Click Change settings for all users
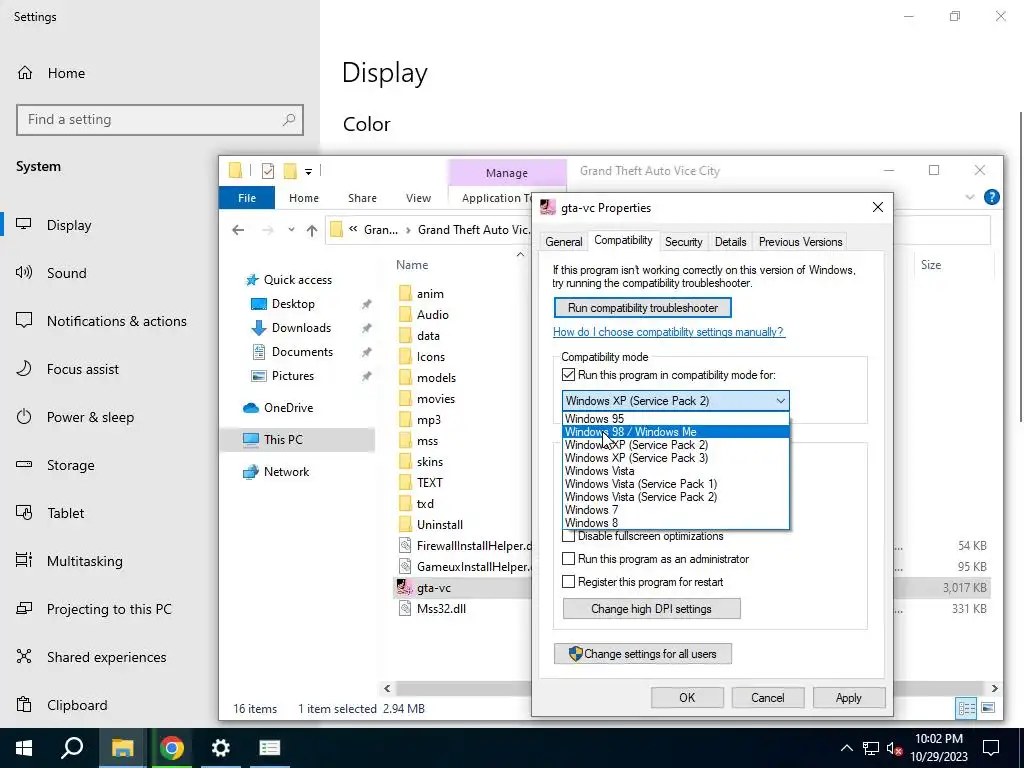 point(643,654)
